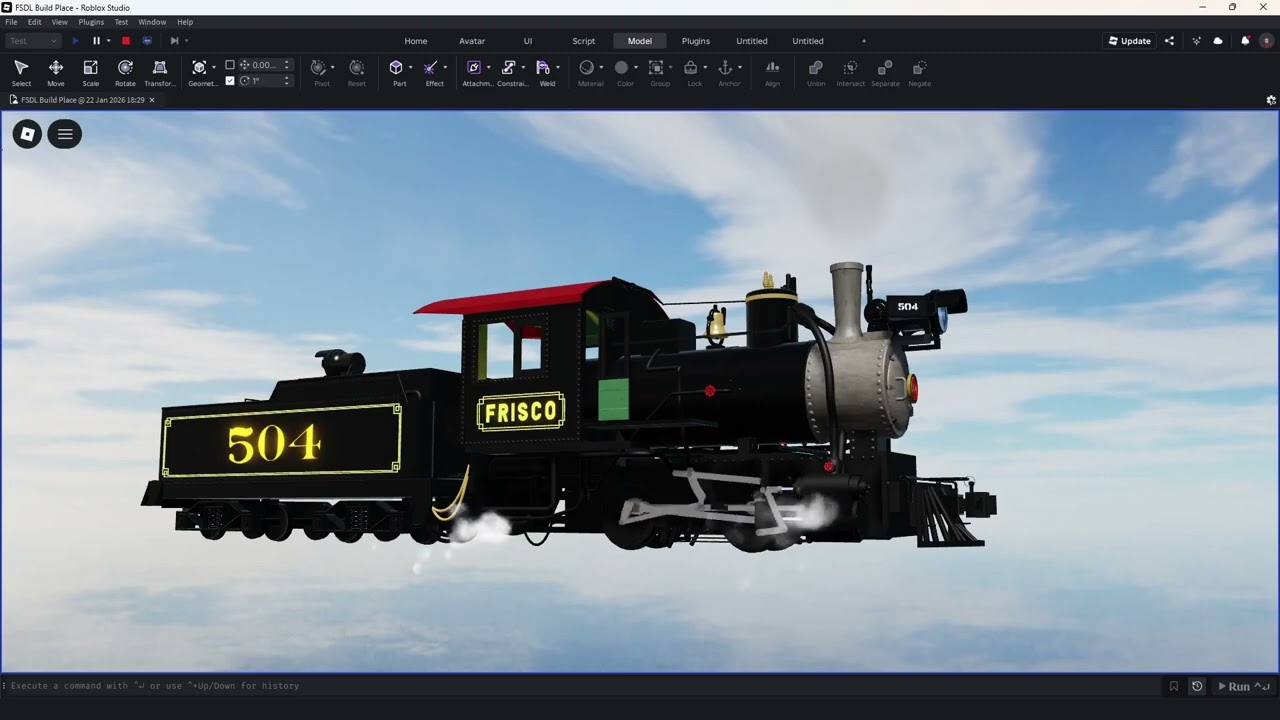Open viewport settings gear icon
Viewport: 1280px width, 720px height.
(1271, 100)
